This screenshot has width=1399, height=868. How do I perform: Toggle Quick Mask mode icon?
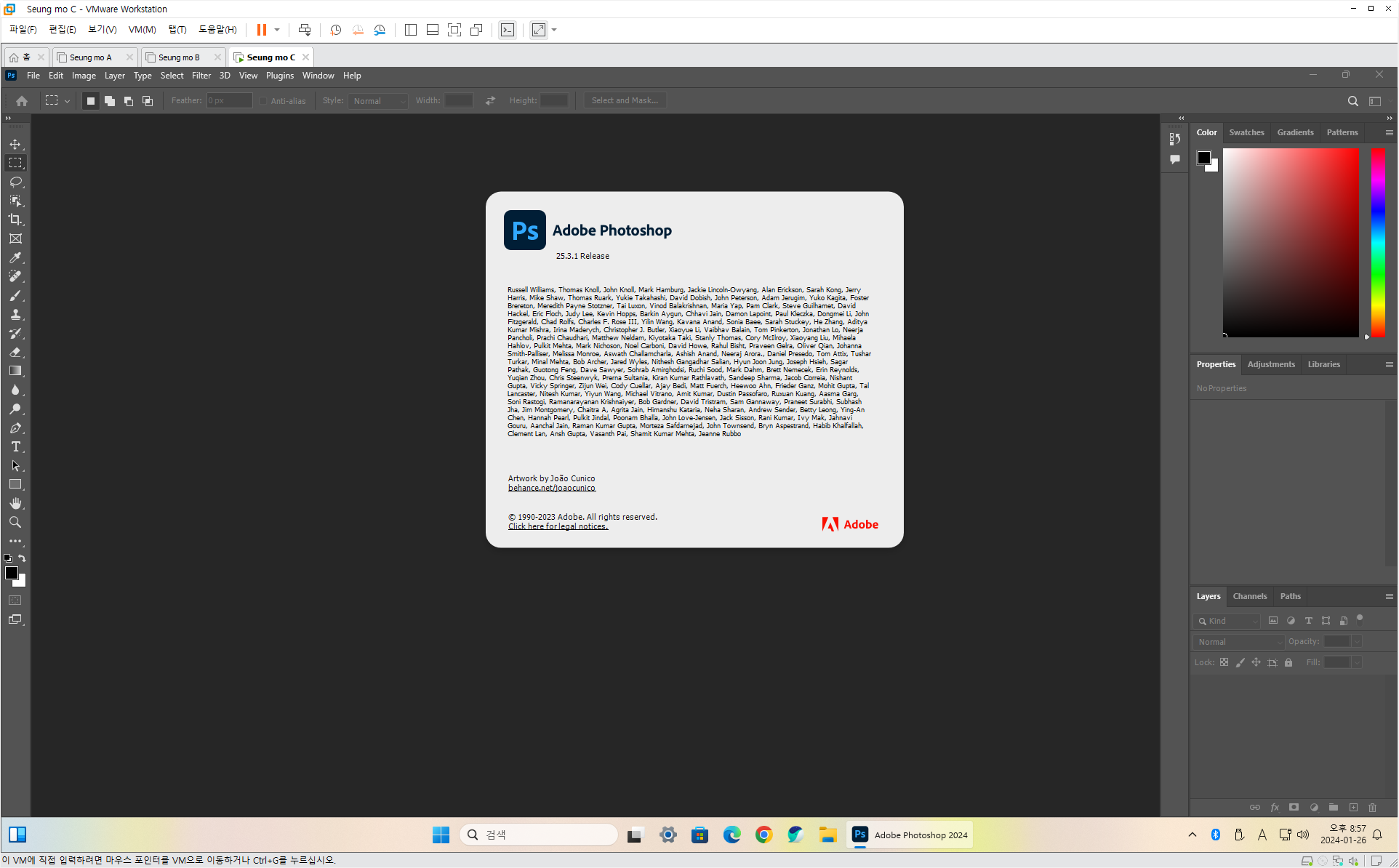15,600
